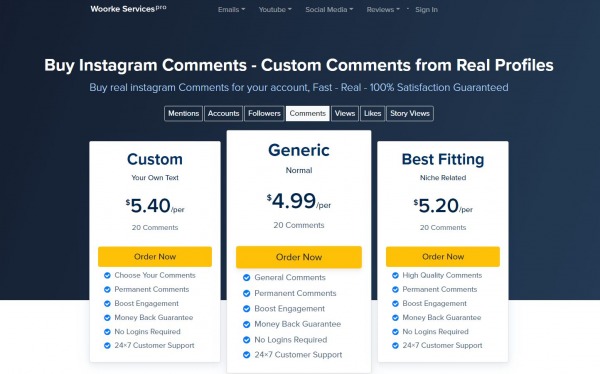Click the 'Niche Related' subtitle
Image resolution: width=600 pixels, height=374 pixels.
pos(443,178)
